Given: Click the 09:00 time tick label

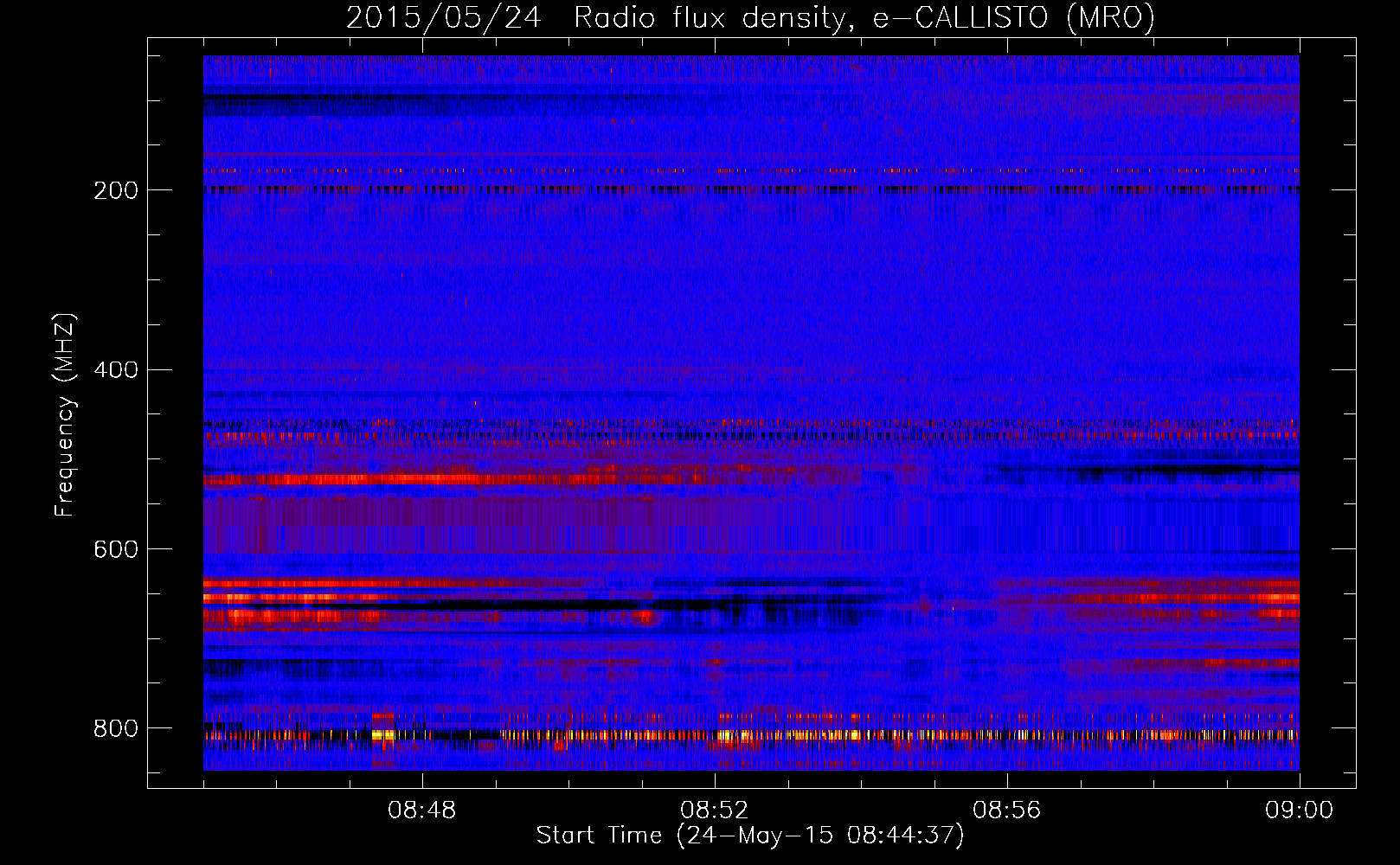Looking at the screenshot, I should pos(1300,811).
